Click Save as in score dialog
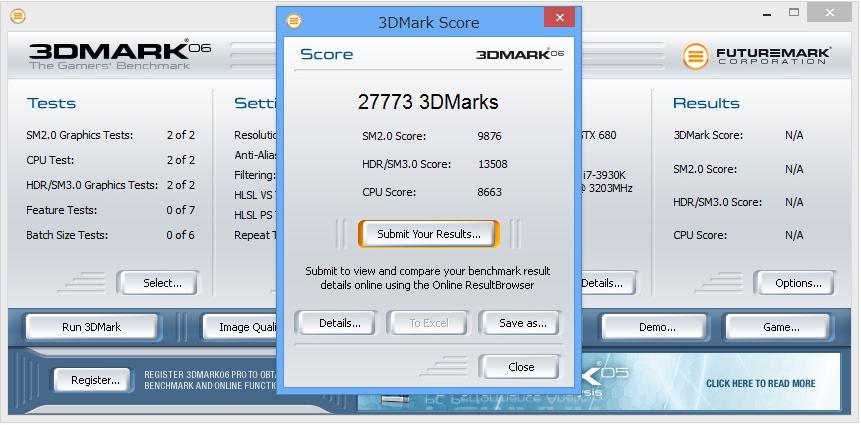The height and width of the screenshot is (425, 861). (523, 323)
